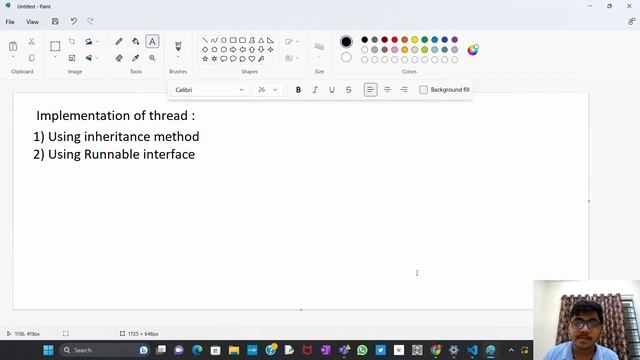Click the Cut scissors icon
The image size is (640, 360).
click(x=31, y=42)
